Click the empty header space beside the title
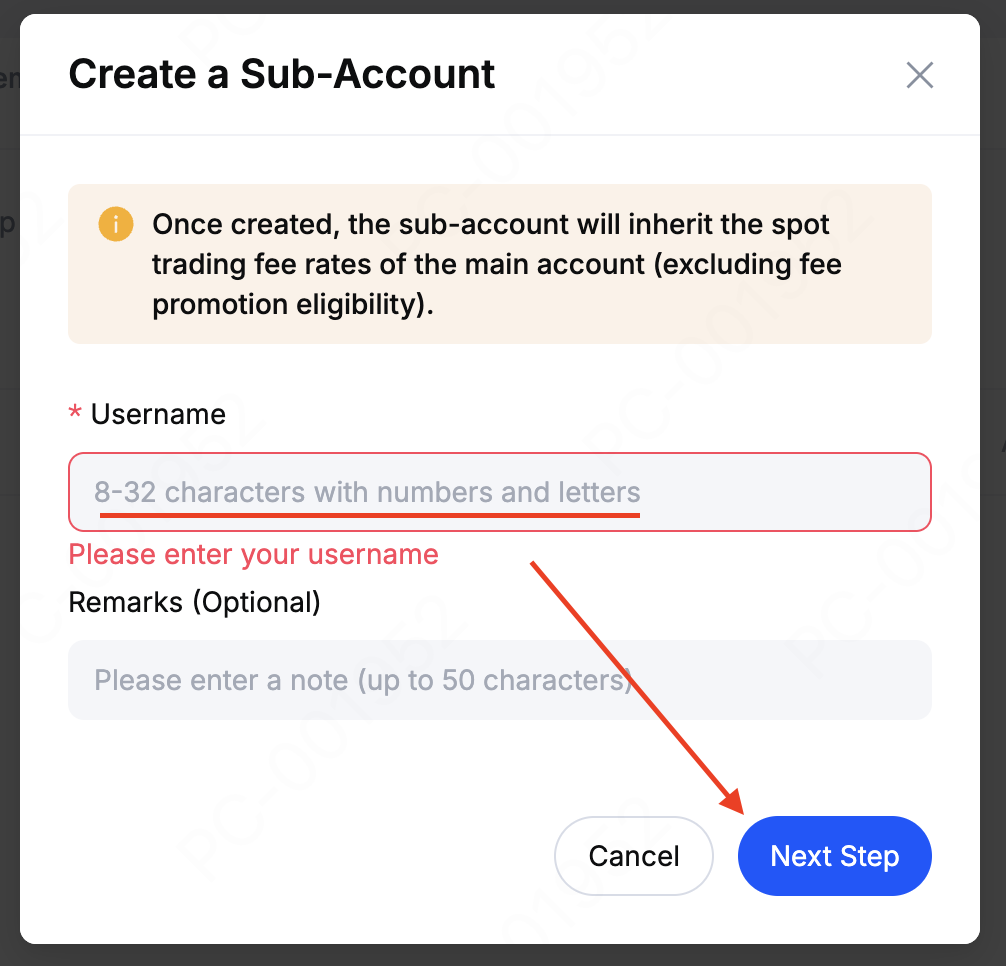The height and width of the screenshot is (966, 1006). coord(700,75)
